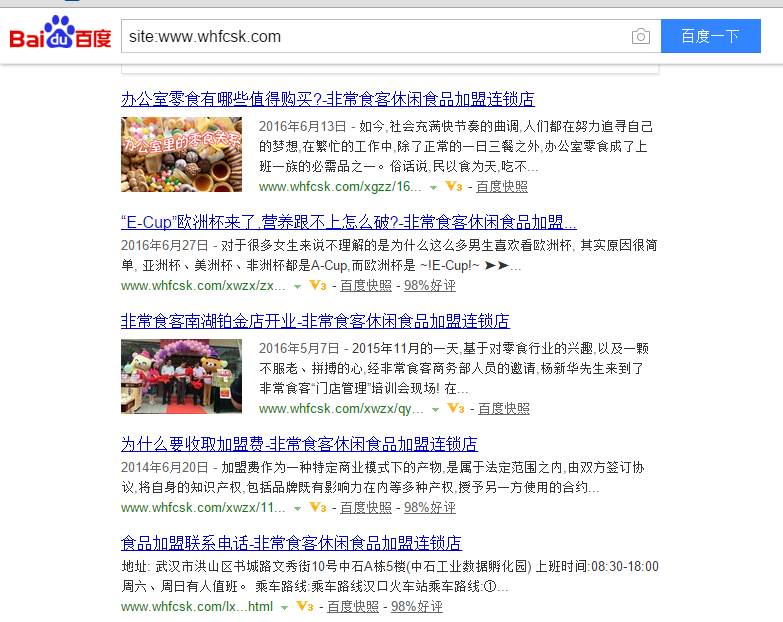This screenshot has height=622, width=783.
Task: Click V3 badge on xwzx/zx result
Action: (318, 286)
